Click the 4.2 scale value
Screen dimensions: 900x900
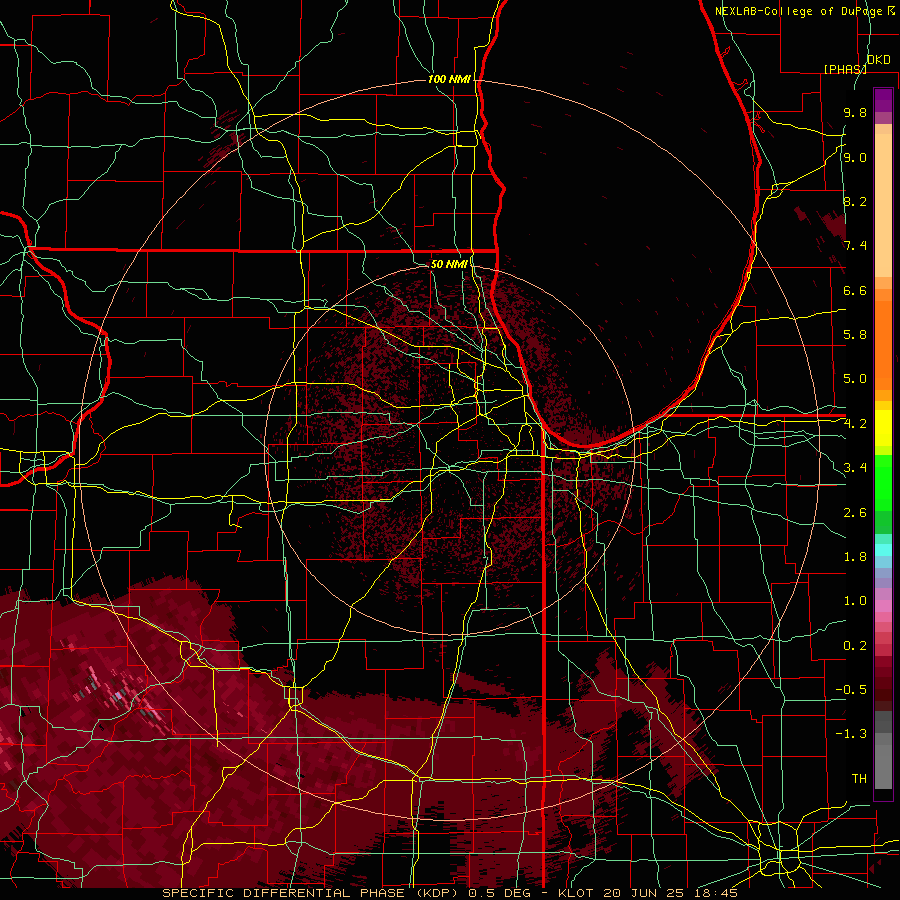855,424
